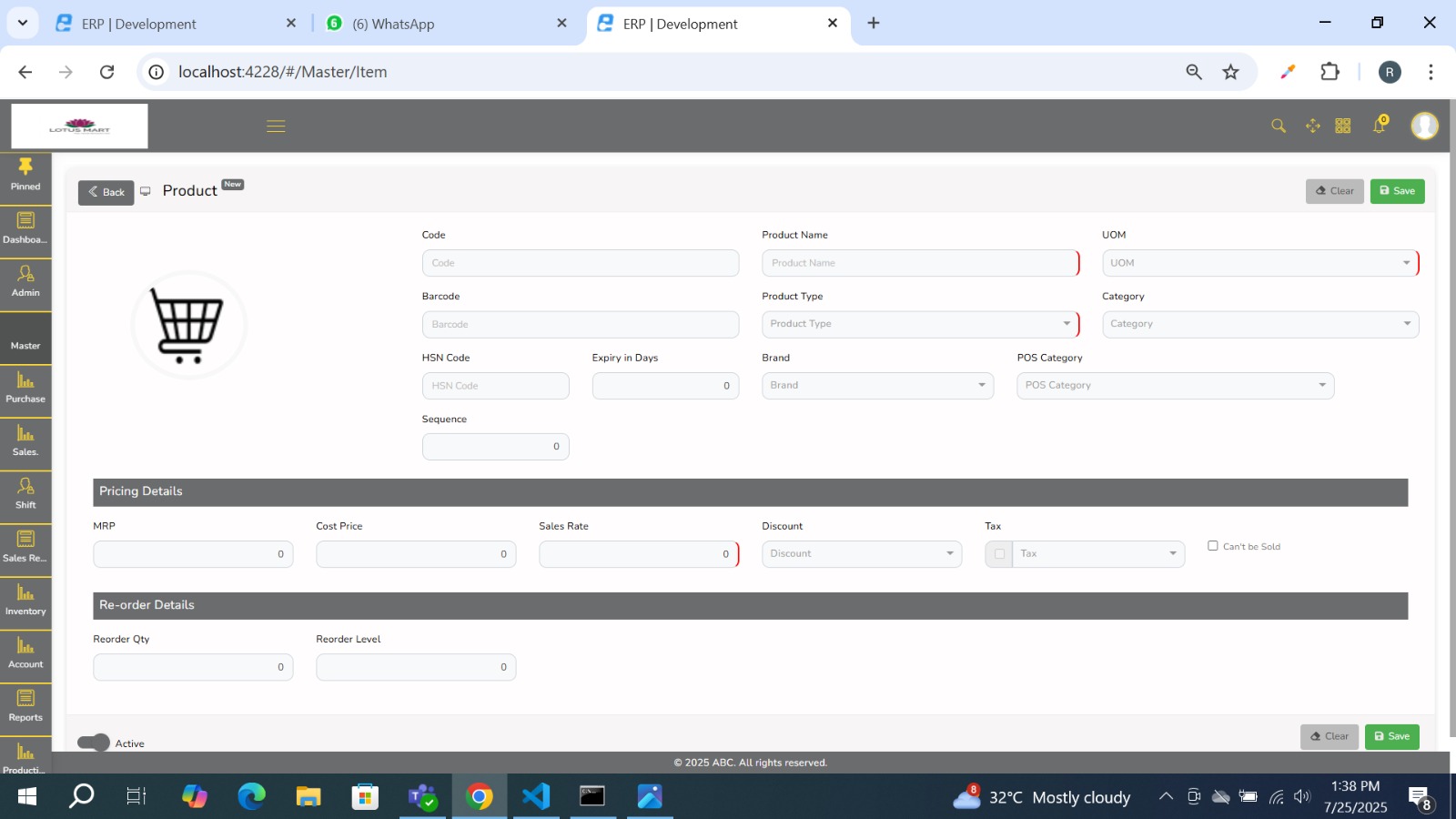
Task: Open Visual Studio Code from taskbar
Action: 536,797
